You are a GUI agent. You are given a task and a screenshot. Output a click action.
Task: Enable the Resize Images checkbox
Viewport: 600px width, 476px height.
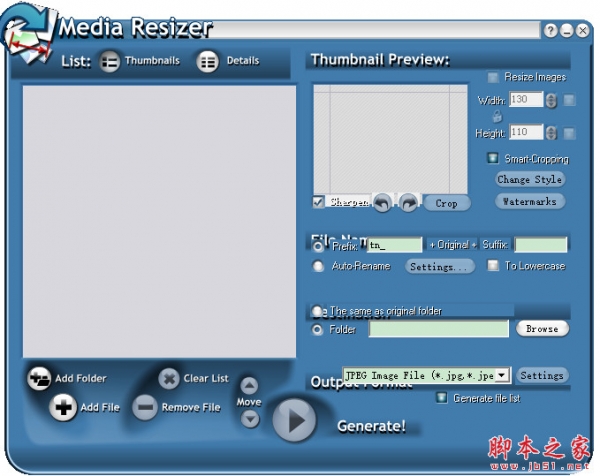(x=493, y=77)
